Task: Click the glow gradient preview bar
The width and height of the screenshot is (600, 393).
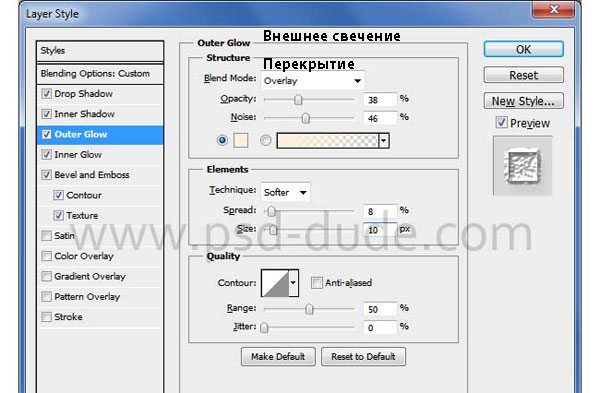Action: [328, 141]
